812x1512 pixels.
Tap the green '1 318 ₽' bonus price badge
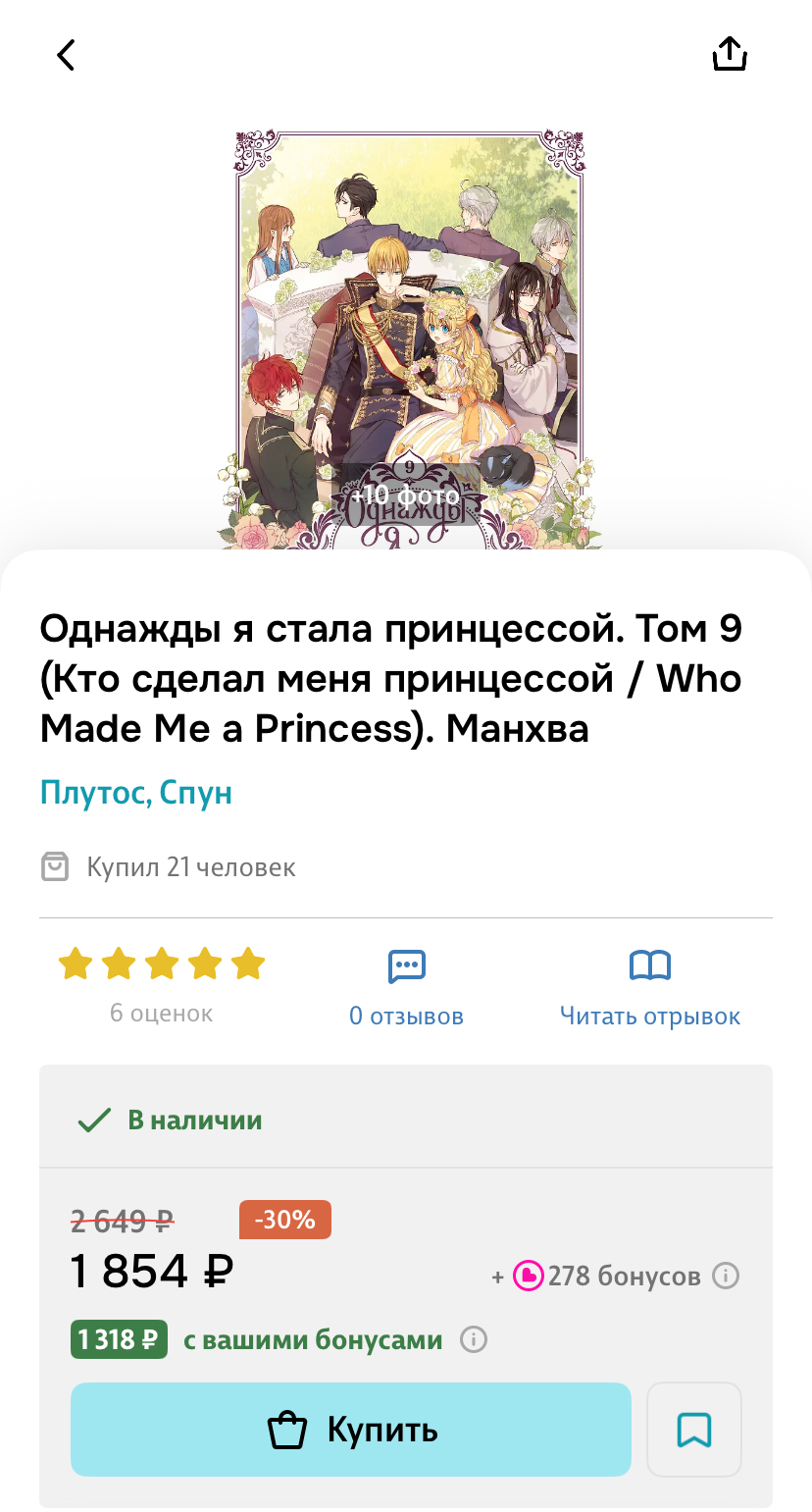coord(119,1339)
